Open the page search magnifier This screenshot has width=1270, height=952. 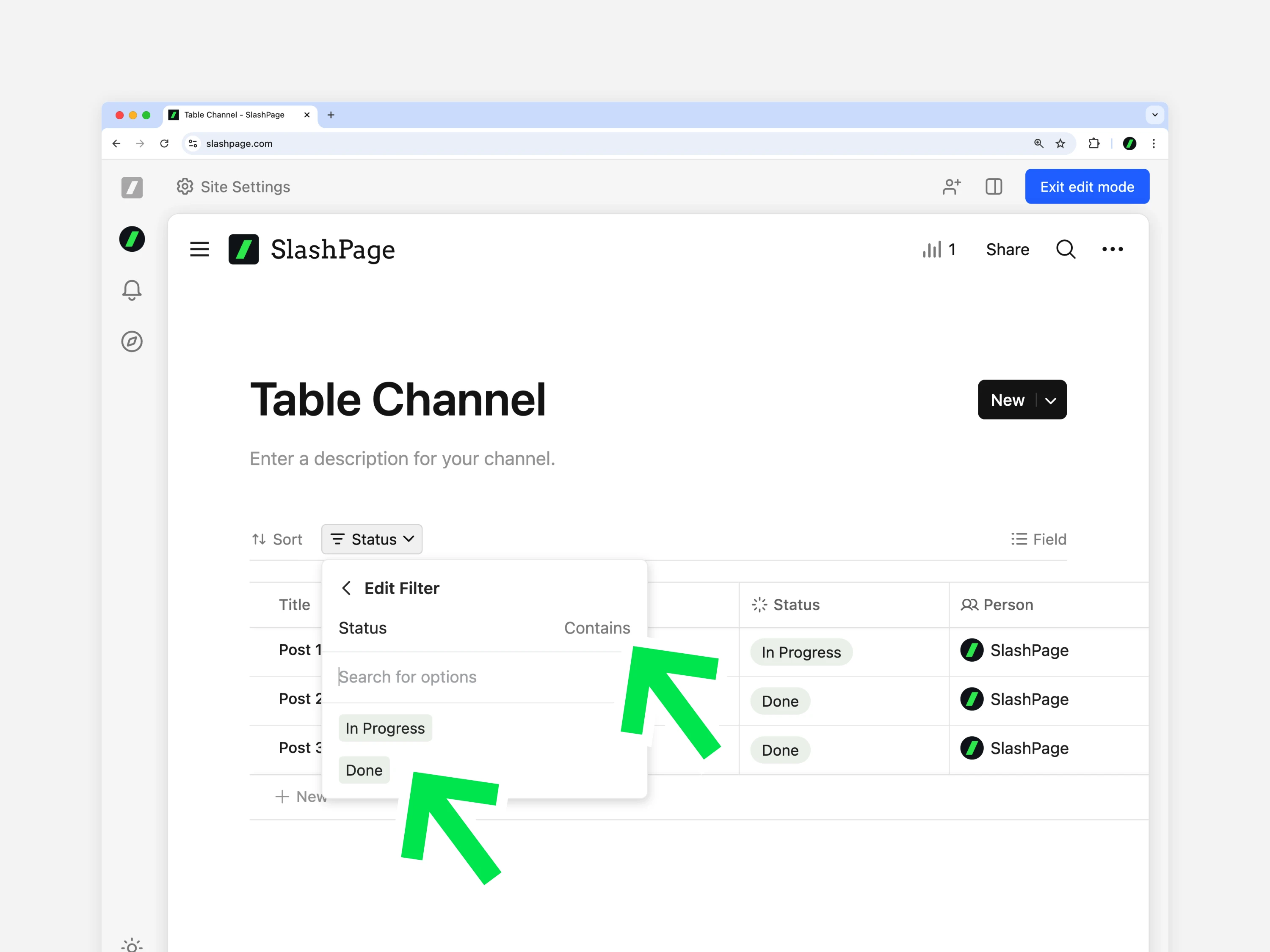point(1066,249)
